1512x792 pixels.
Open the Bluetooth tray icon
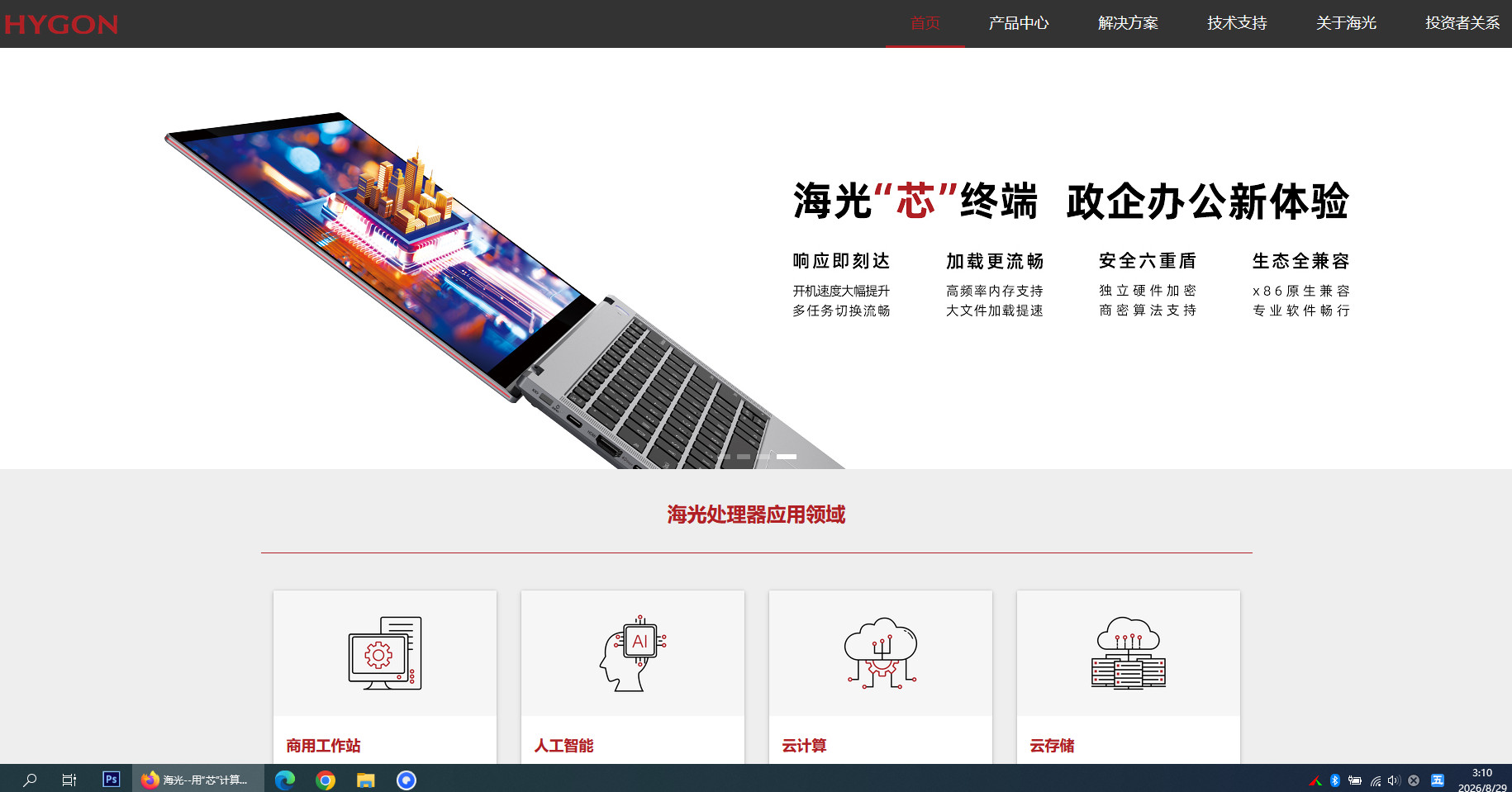click(x=1335, y=780)
